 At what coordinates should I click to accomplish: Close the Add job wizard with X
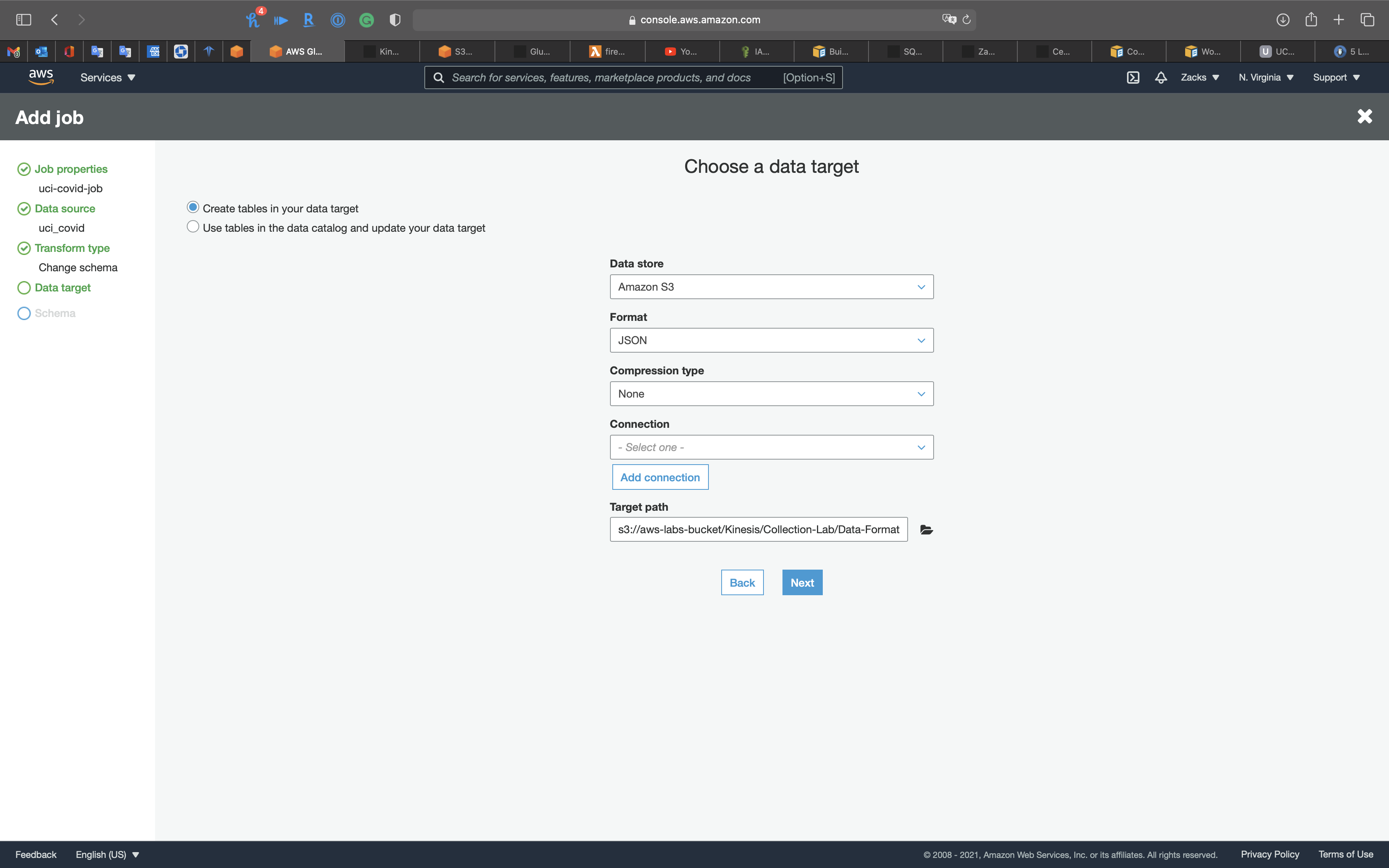pos(1364,117)
